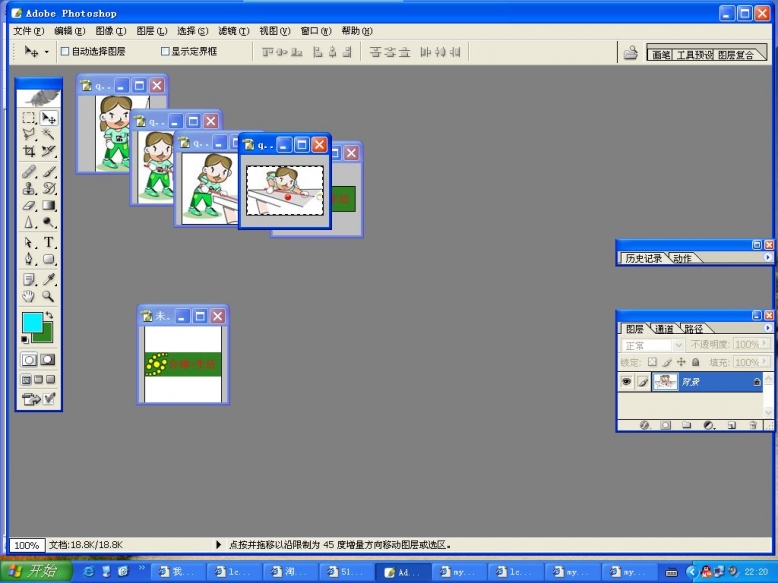
Task: Select the Pen tool
Action: (x=29, y=259)
